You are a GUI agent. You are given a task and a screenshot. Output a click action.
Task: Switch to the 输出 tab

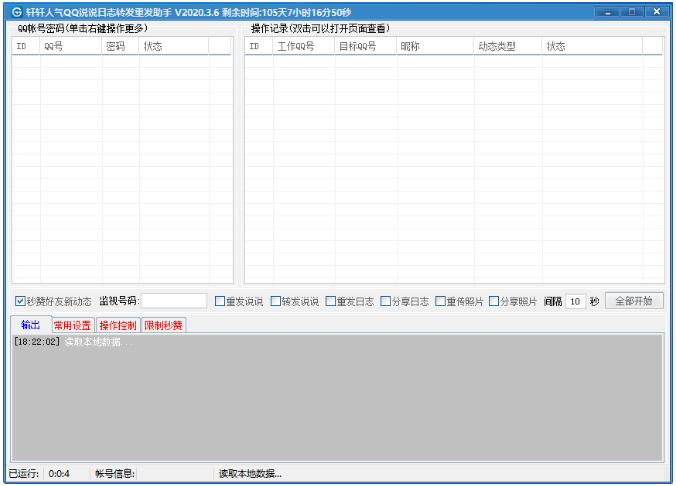31,325
